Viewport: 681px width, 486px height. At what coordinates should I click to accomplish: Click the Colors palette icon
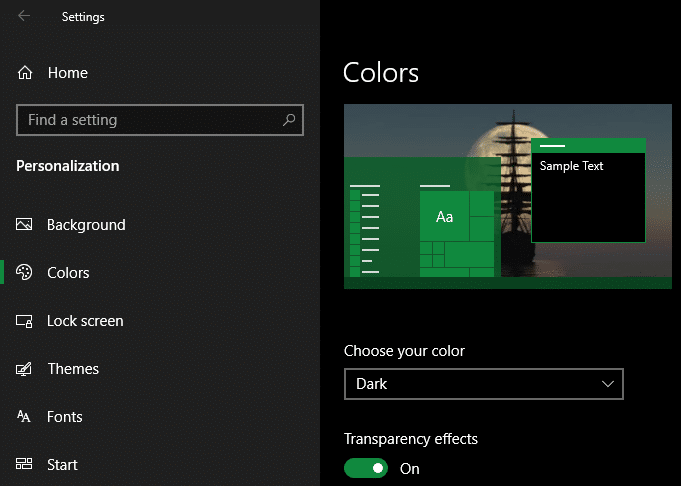coord(24,272)
